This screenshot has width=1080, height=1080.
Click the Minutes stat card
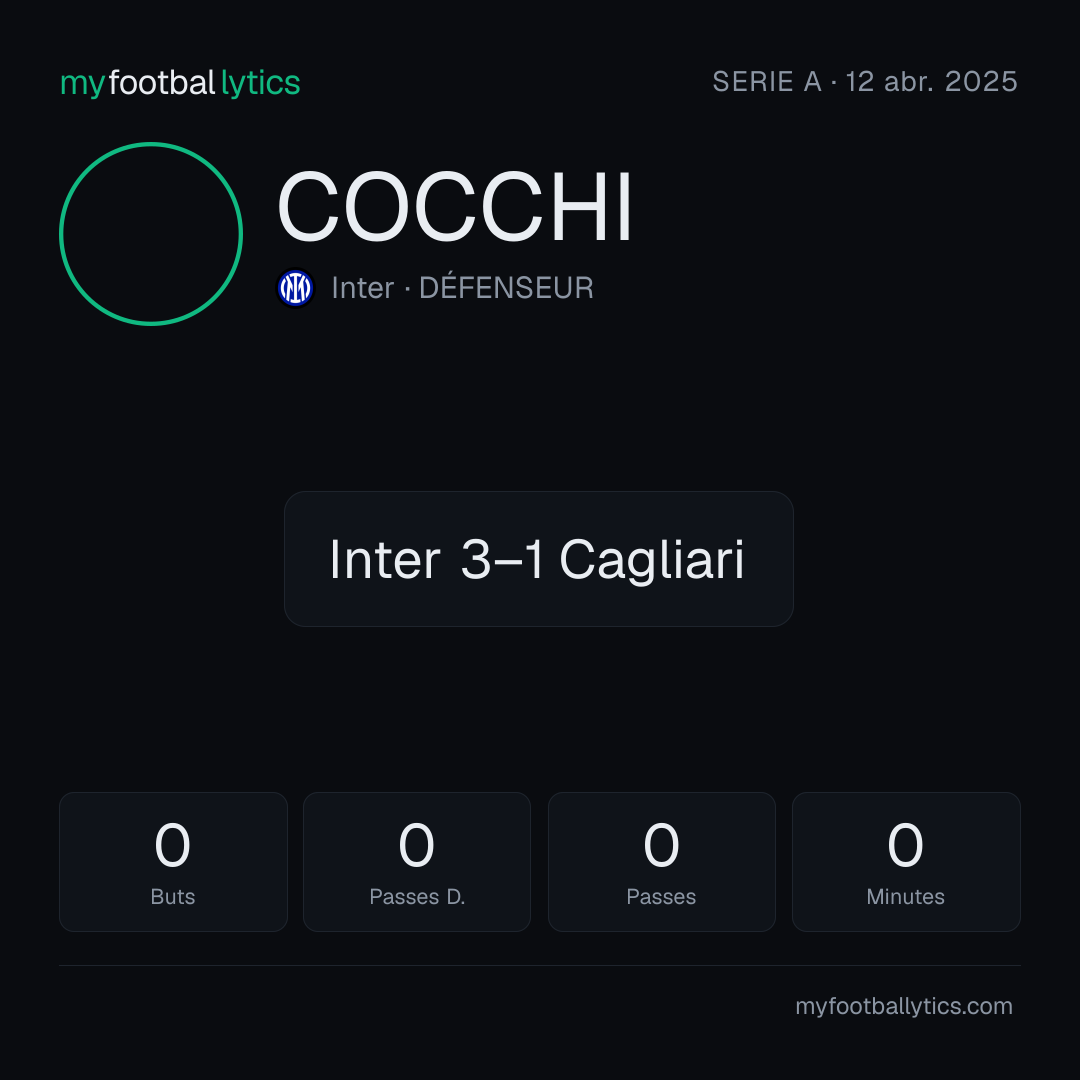pyautogui.click(x=906, y=862)
